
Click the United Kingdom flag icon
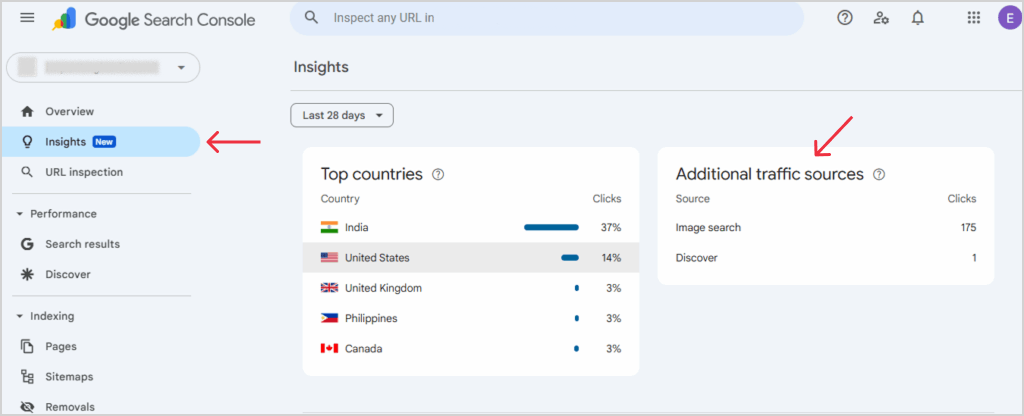[x=329, y=288]
